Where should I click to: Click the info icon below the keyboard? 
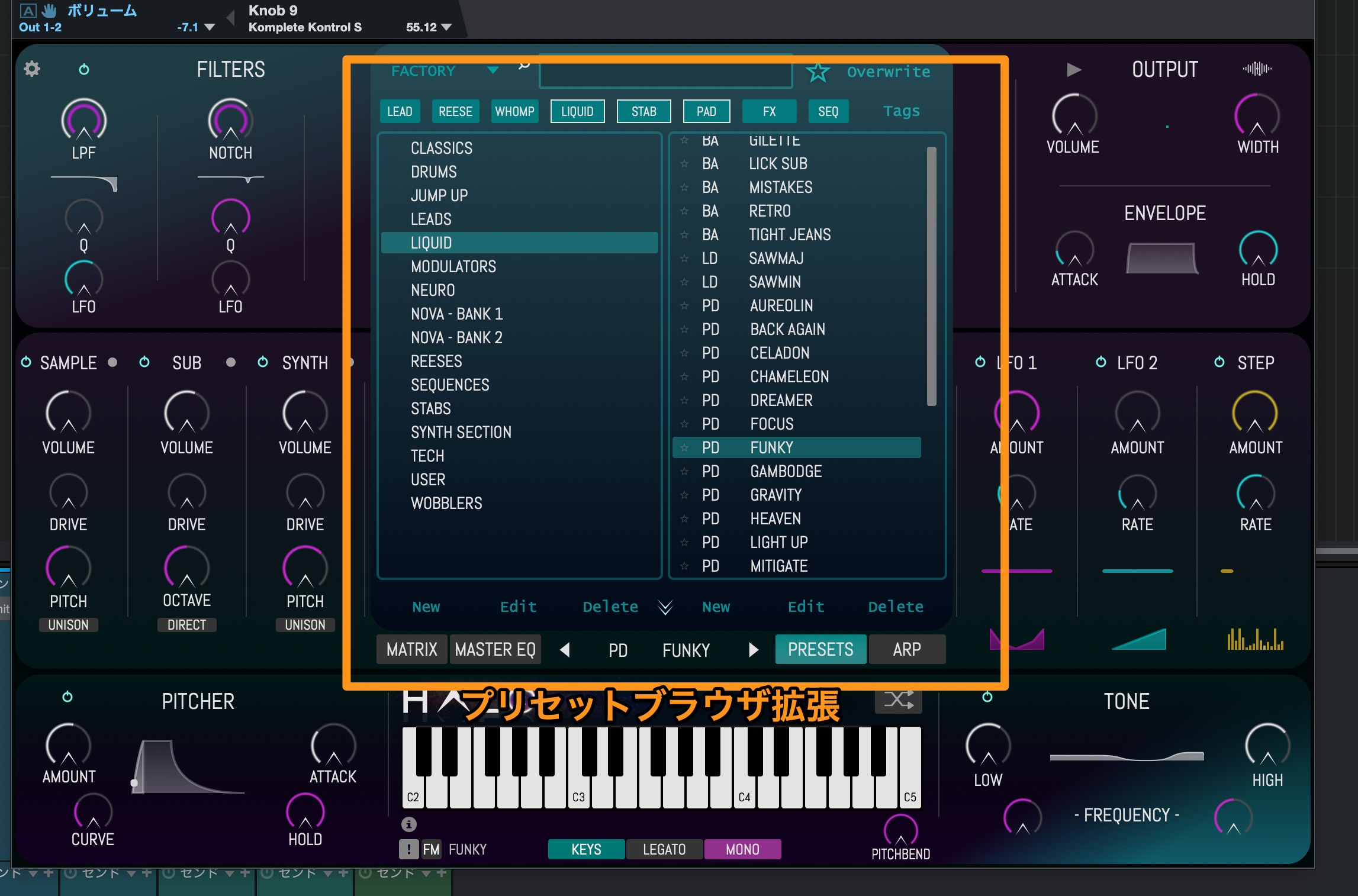pos(408,824)
